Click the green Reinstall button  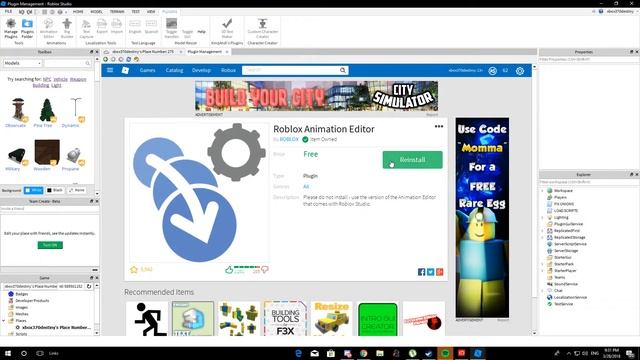point(412,160)
